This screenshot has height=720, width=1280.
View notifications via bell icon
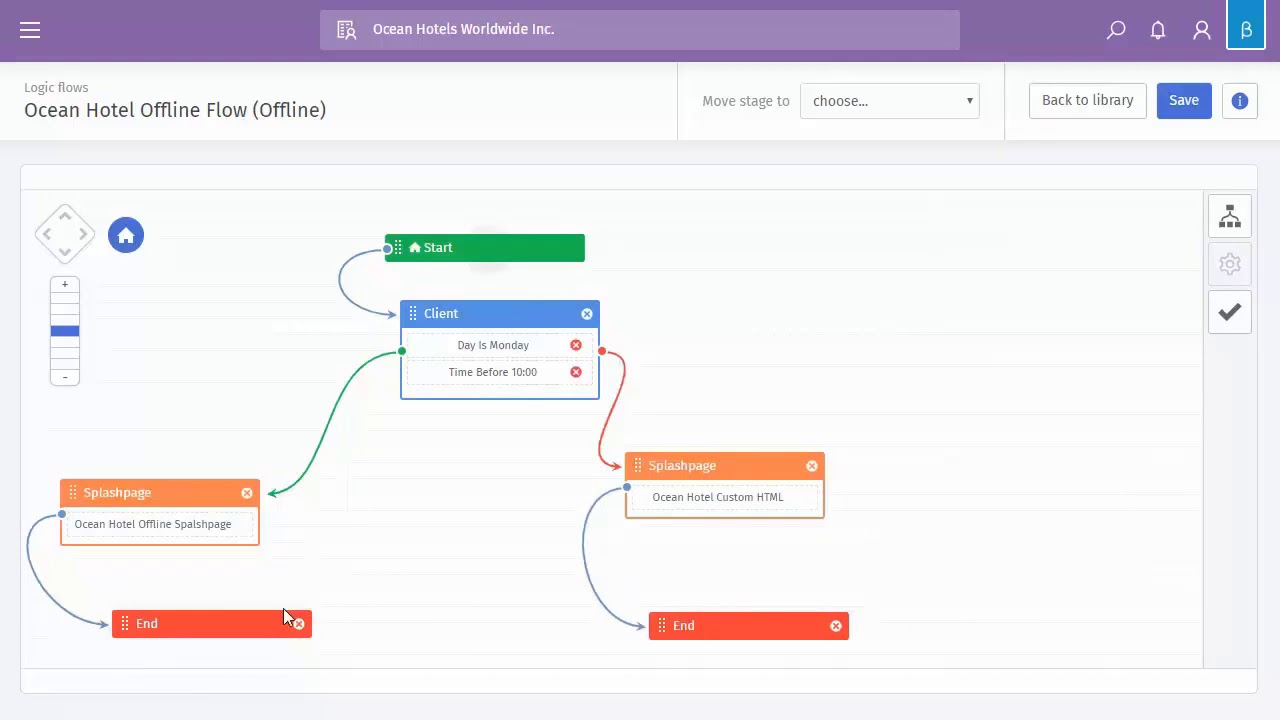[1158, 30]
